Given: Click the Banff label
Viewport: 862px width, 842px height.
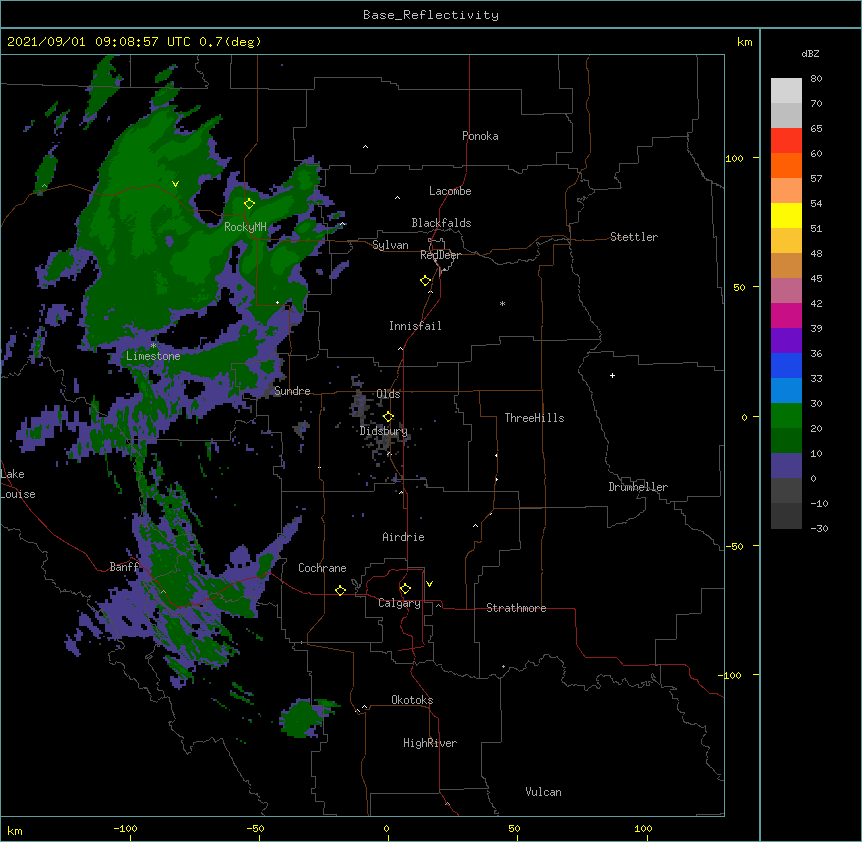Looking at the screenshot, I should pos(124,567).
